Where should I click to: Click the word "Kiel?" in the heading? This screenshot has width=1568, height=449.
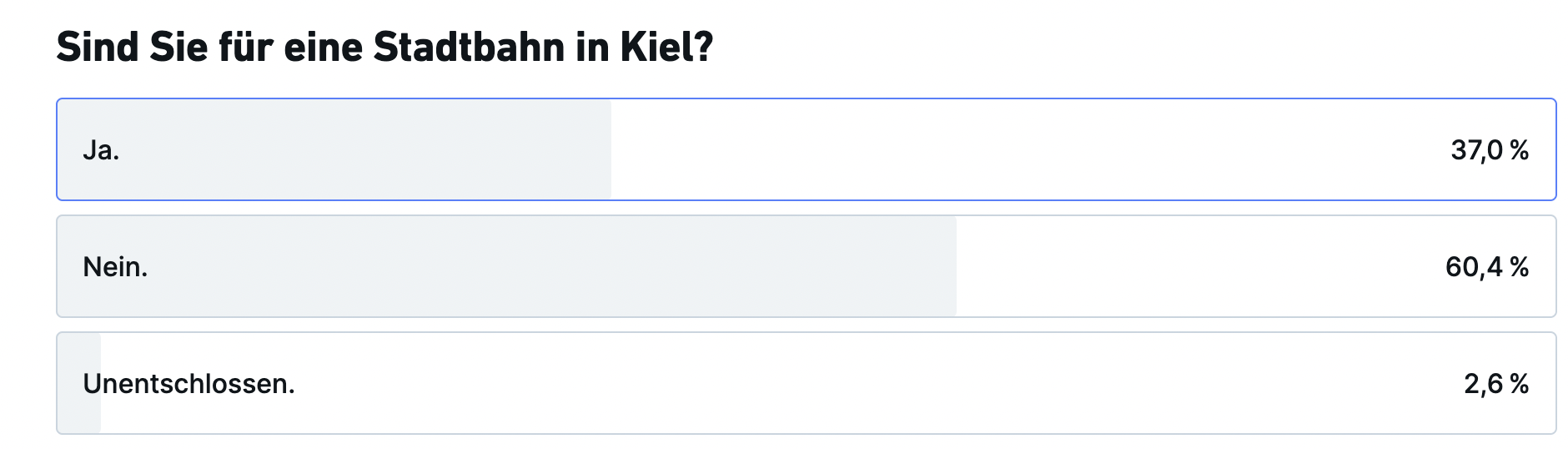(666, 47)
